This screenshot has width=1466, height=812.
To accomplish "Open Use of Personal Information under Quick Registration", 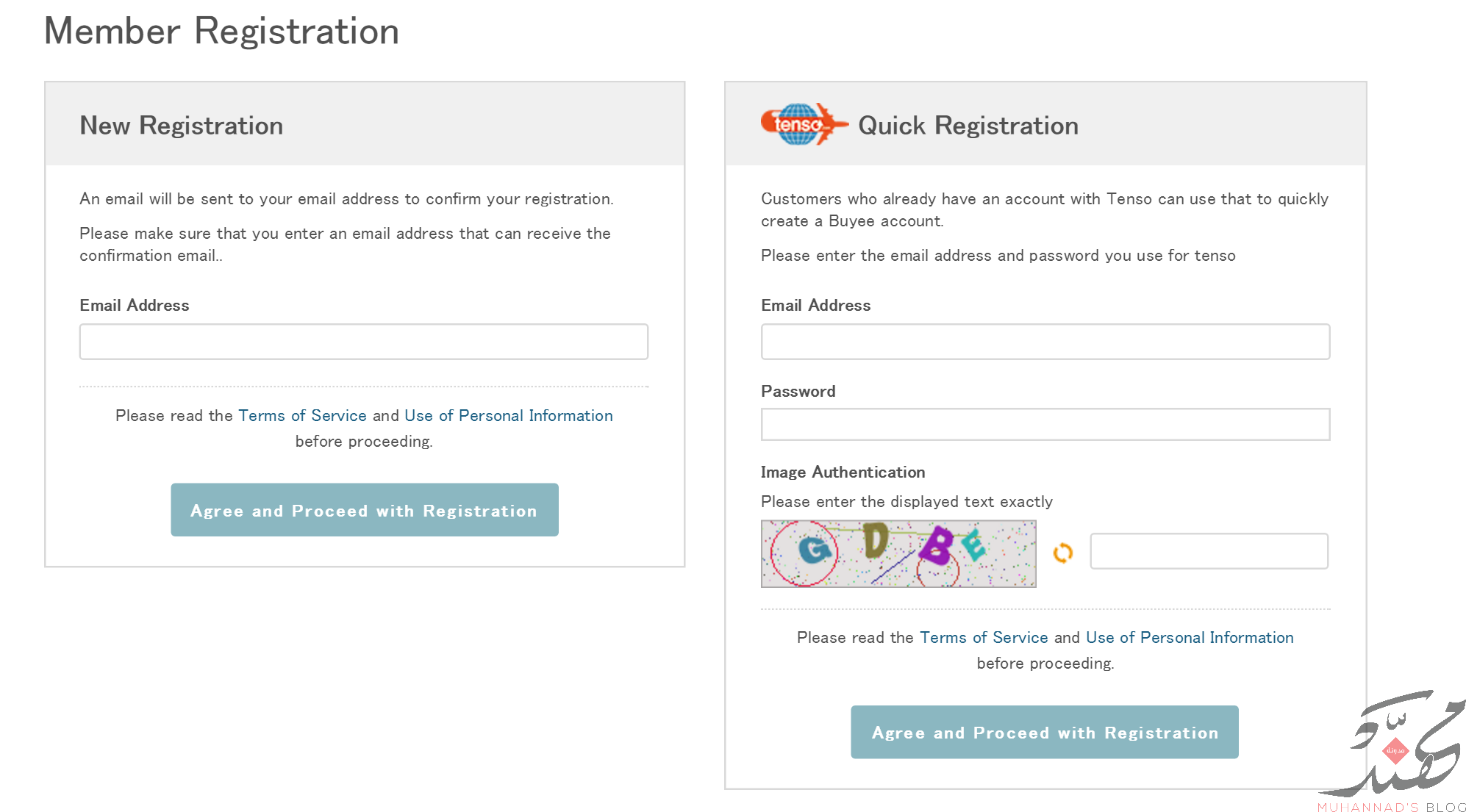I will pyautogui.click(x=1190, y=638).
